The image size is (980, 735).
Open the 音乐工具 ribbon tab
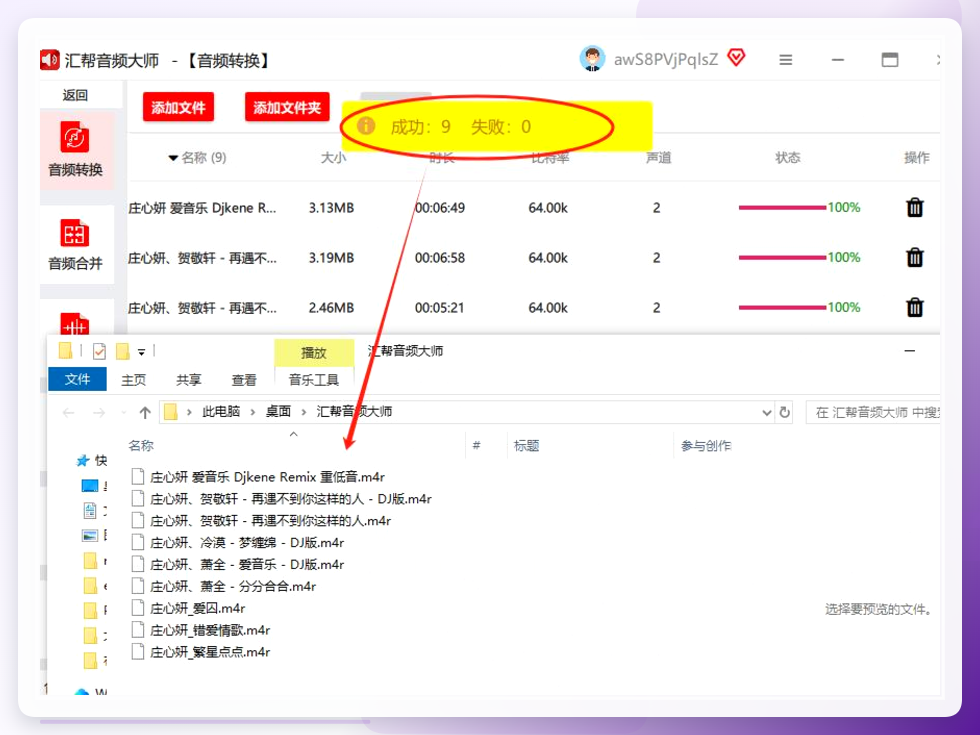[314, 380]
